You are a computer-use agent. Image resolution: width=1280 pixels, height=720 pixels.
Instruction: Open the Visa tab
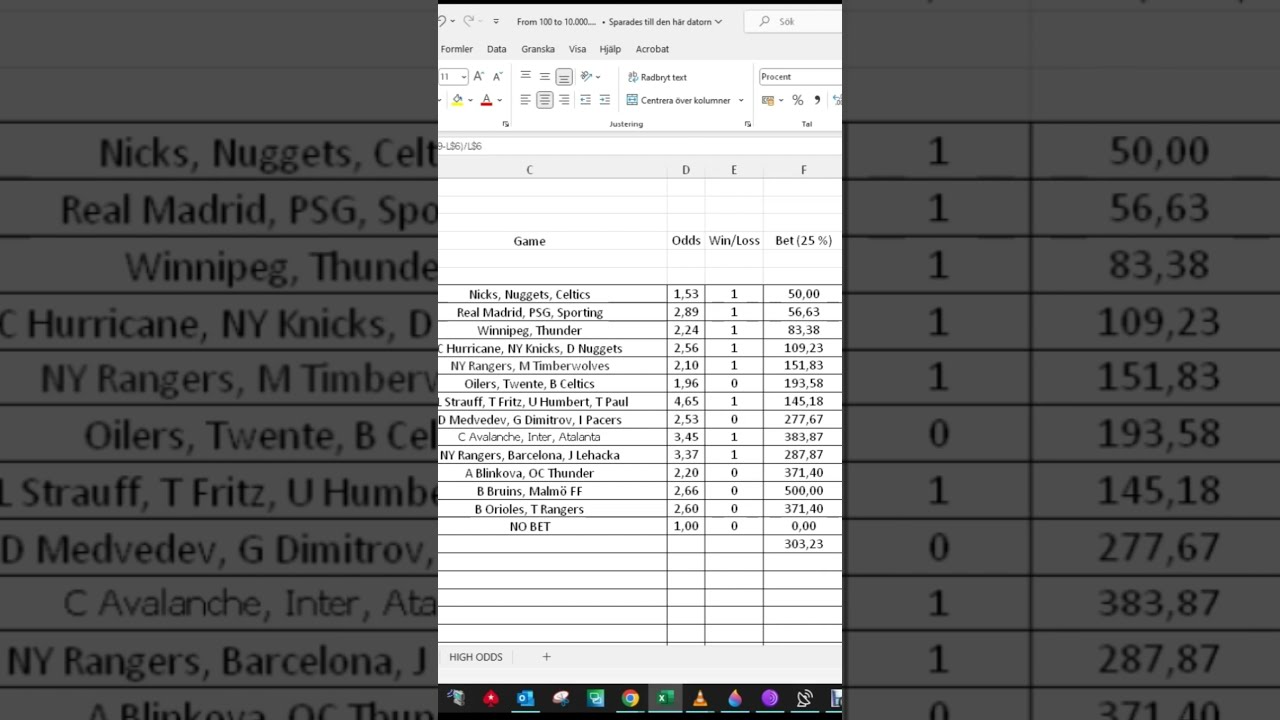coord(578,49)
